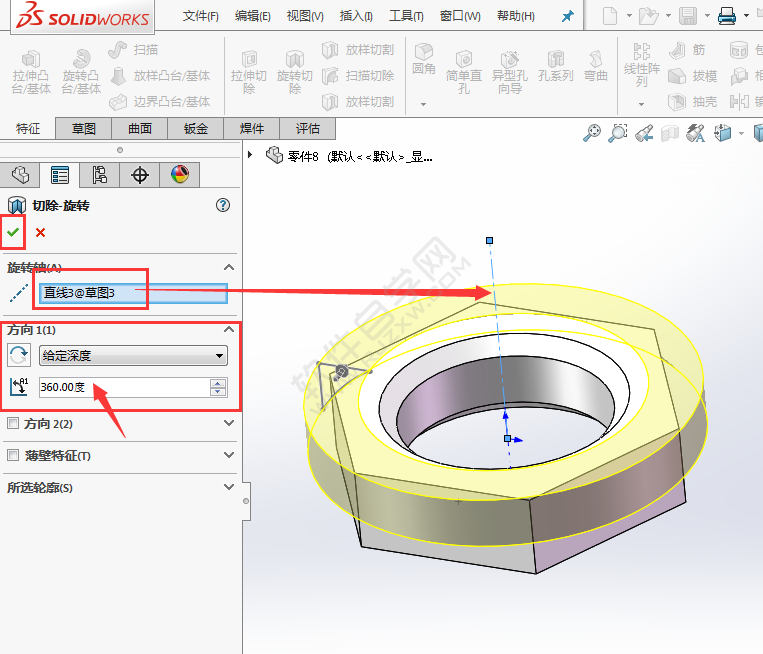Click the 拉伸切除 tool
This screenshot has width=763, height=654.
249,72
